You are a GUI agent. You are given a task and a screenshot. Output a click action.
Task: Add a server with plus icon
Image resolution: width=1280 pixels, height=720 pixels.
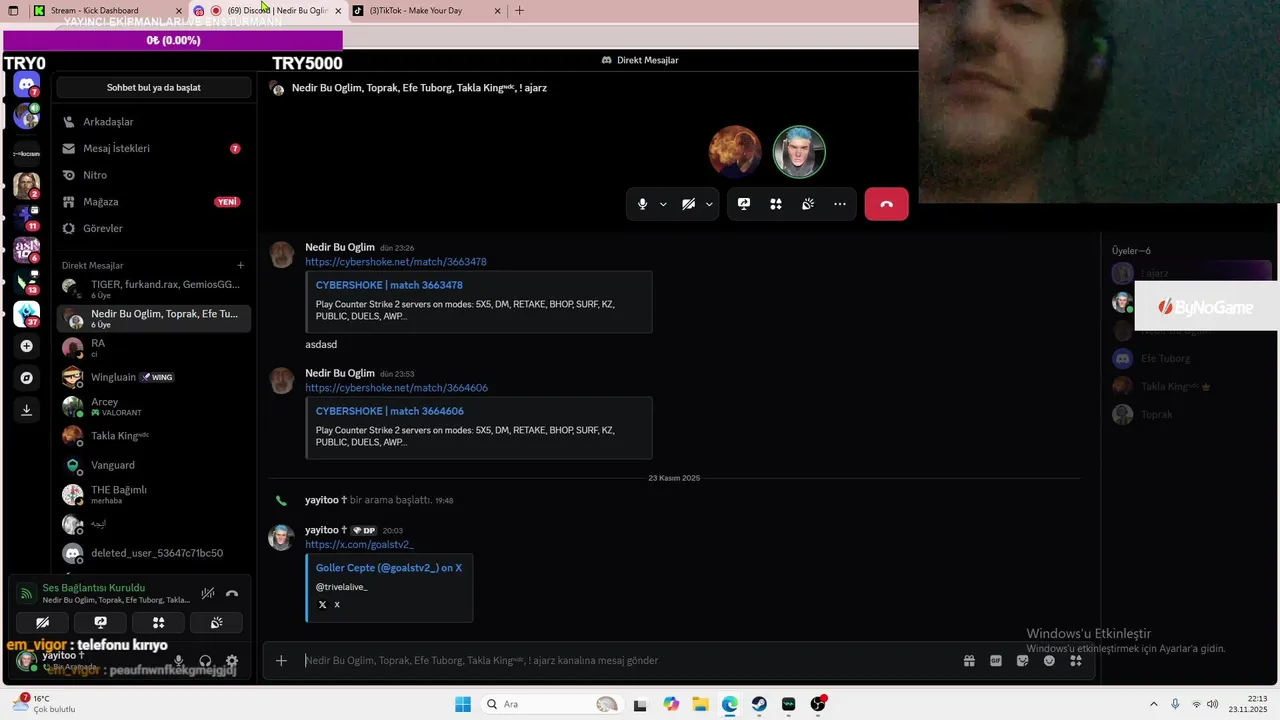pos(27,346)
